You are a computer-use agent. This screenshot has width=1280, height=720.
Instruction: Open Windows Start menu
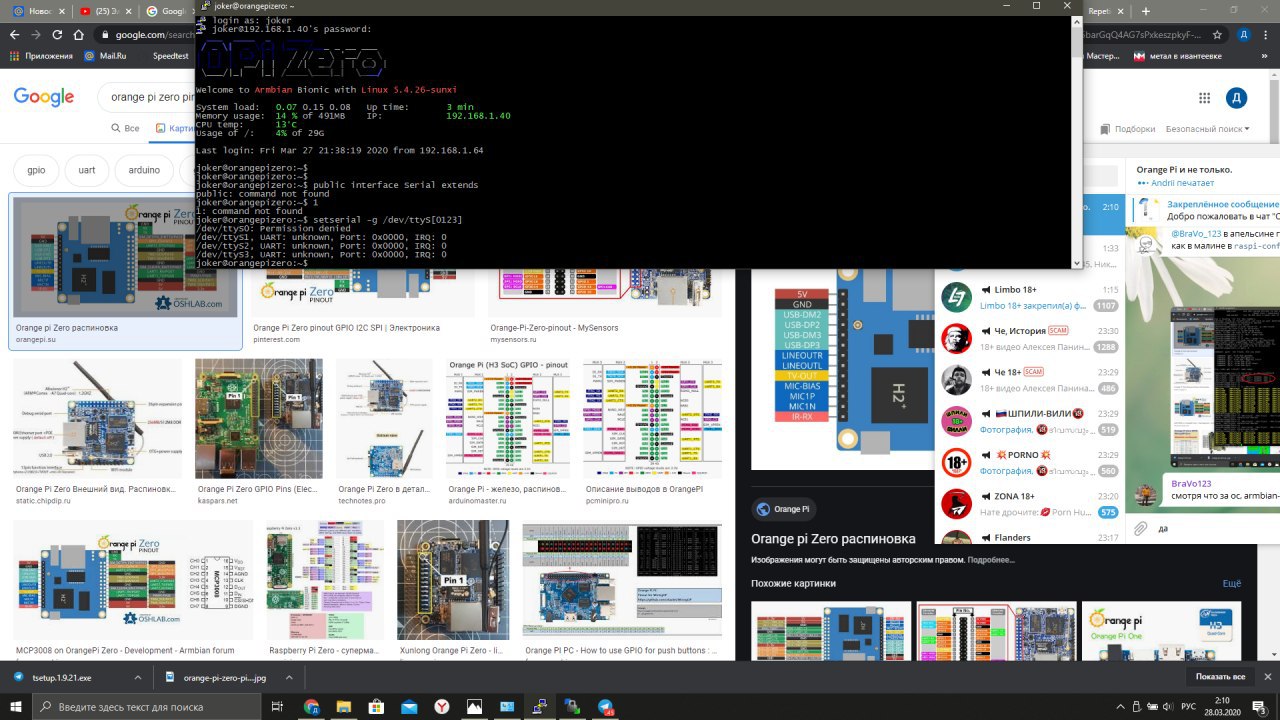(x=17, y=706)
